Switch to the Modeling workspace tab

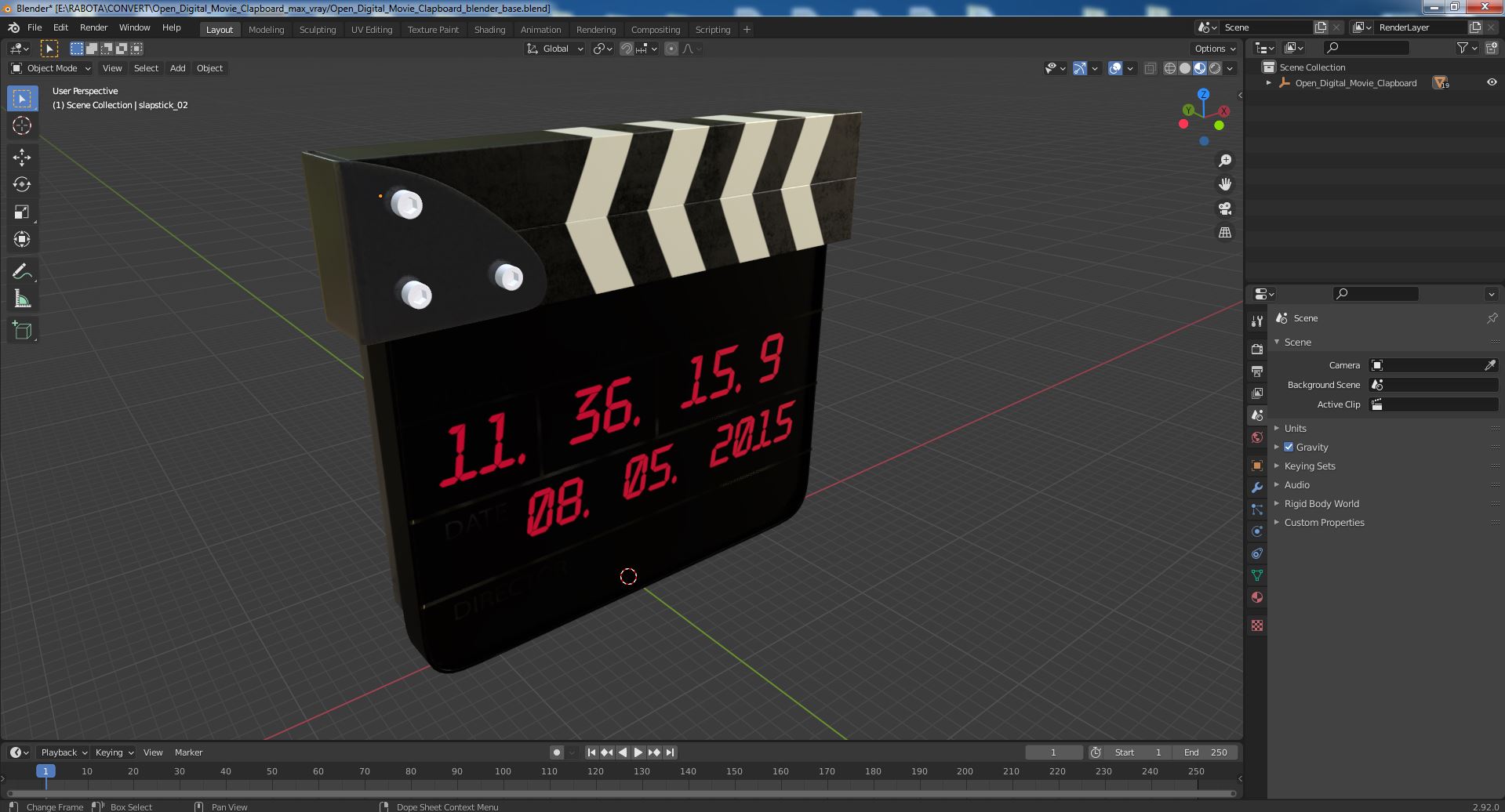click(266, 30)
